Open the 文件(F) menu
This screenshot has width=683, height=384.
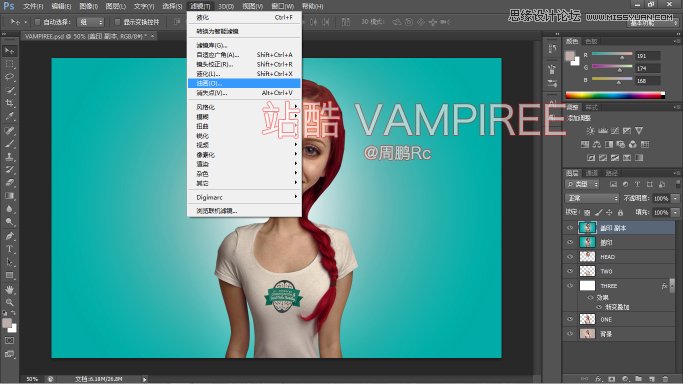pos(33,6)
